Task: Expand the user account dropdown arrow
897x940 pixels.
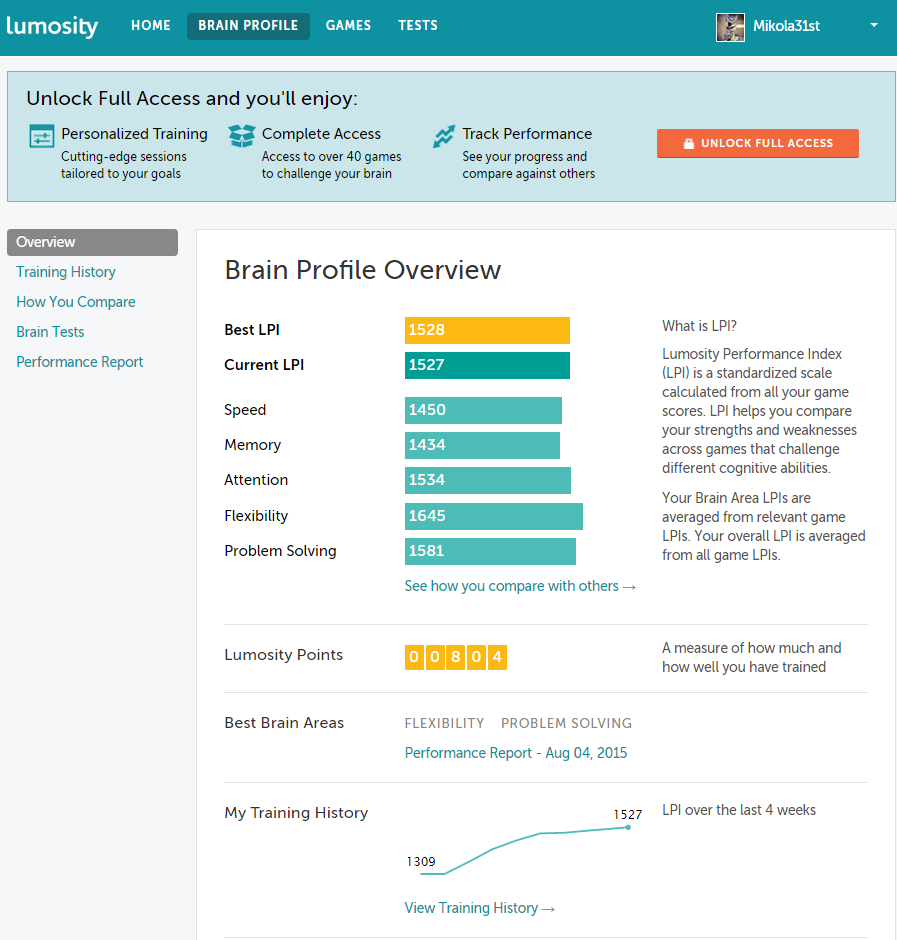Action: pyautogui.click(x=874, y=25)
